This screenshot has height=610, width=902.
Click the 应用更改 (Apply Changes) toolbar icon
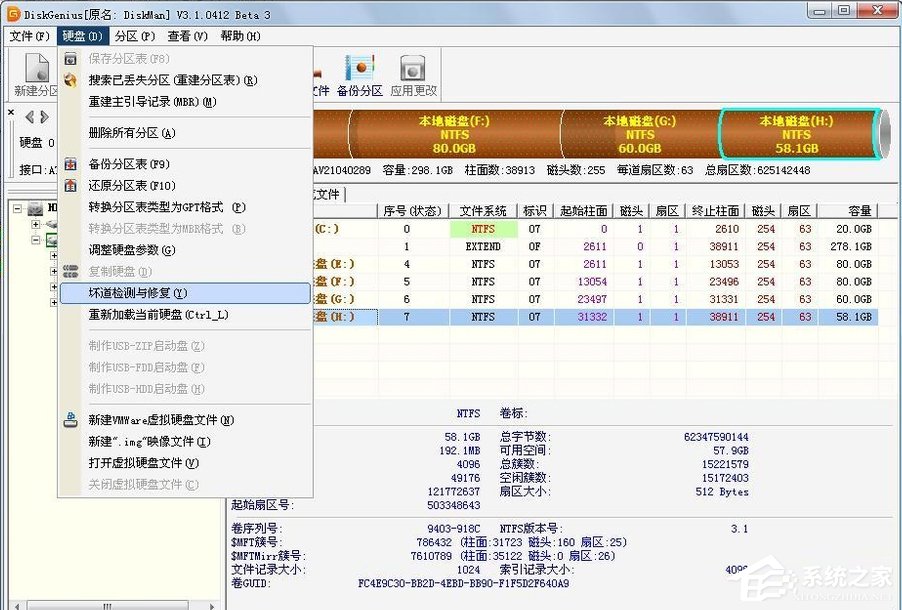pos(412,70)
